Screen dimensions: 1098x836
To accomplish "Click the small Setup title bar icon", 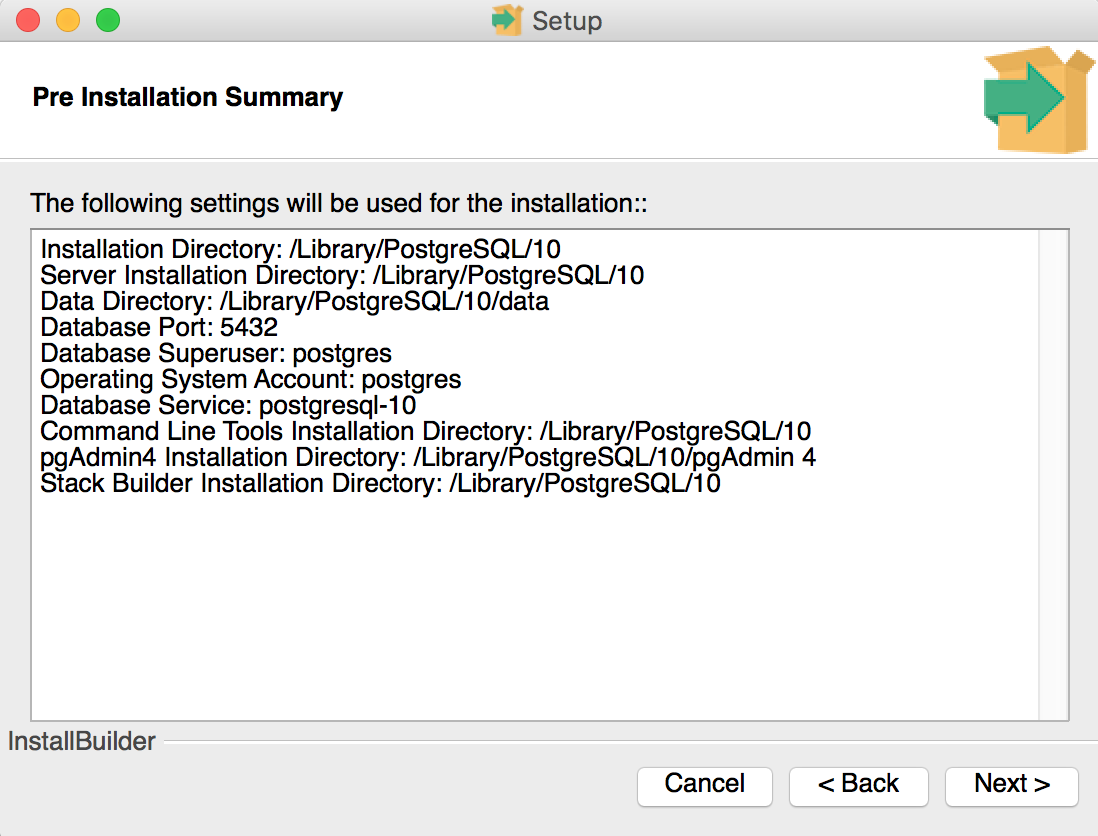I will click(x=508, y=20).
